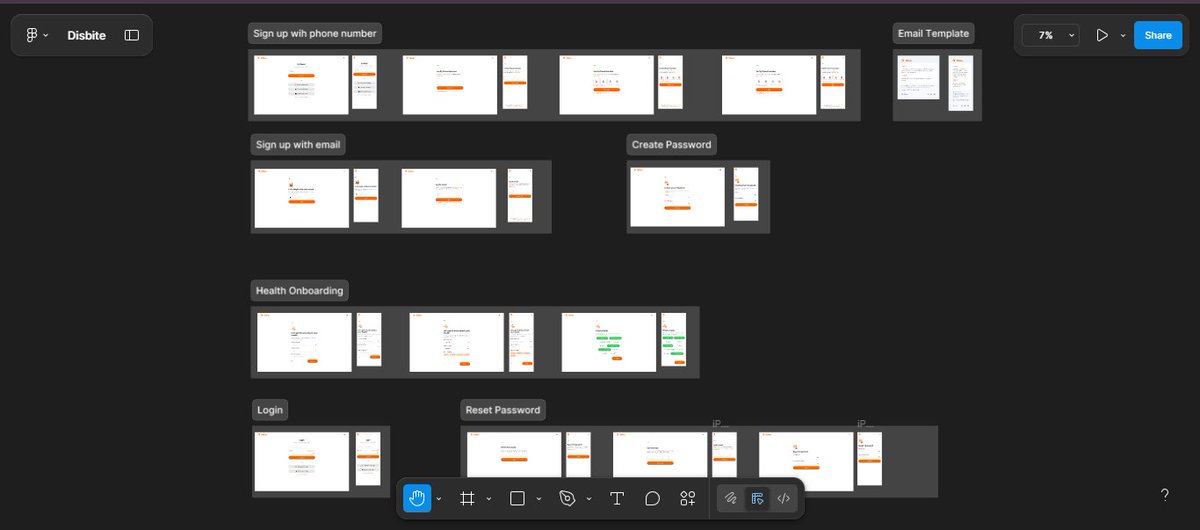The image size is (1200, 530).
Task: Select the 'Reset Password' section label
Action: tap(503, 410)
